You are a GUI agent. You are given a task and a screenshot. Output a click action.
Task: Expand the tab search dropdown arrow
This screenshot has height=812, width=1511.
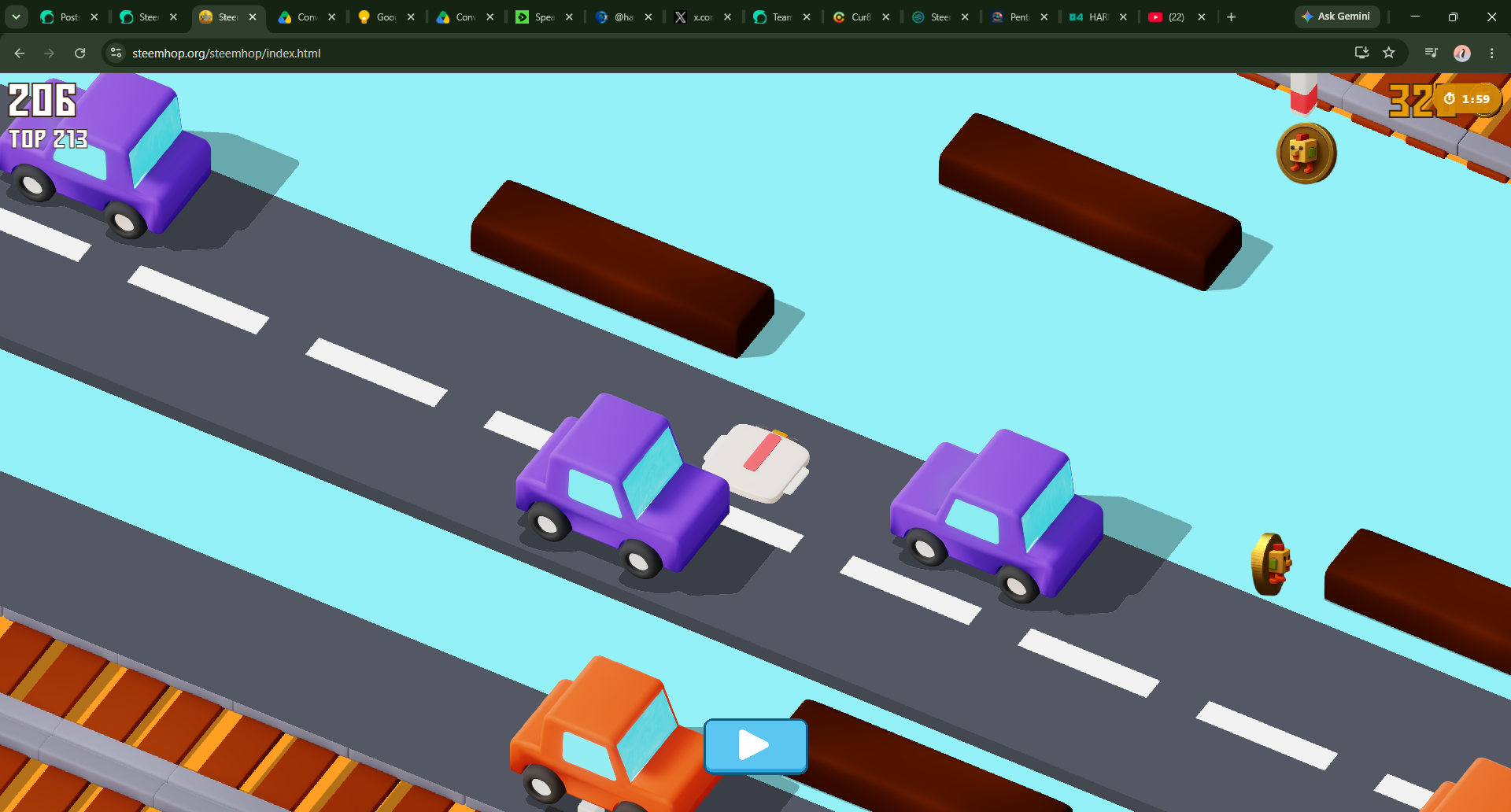pyautogui.click(x=16, y=17)
